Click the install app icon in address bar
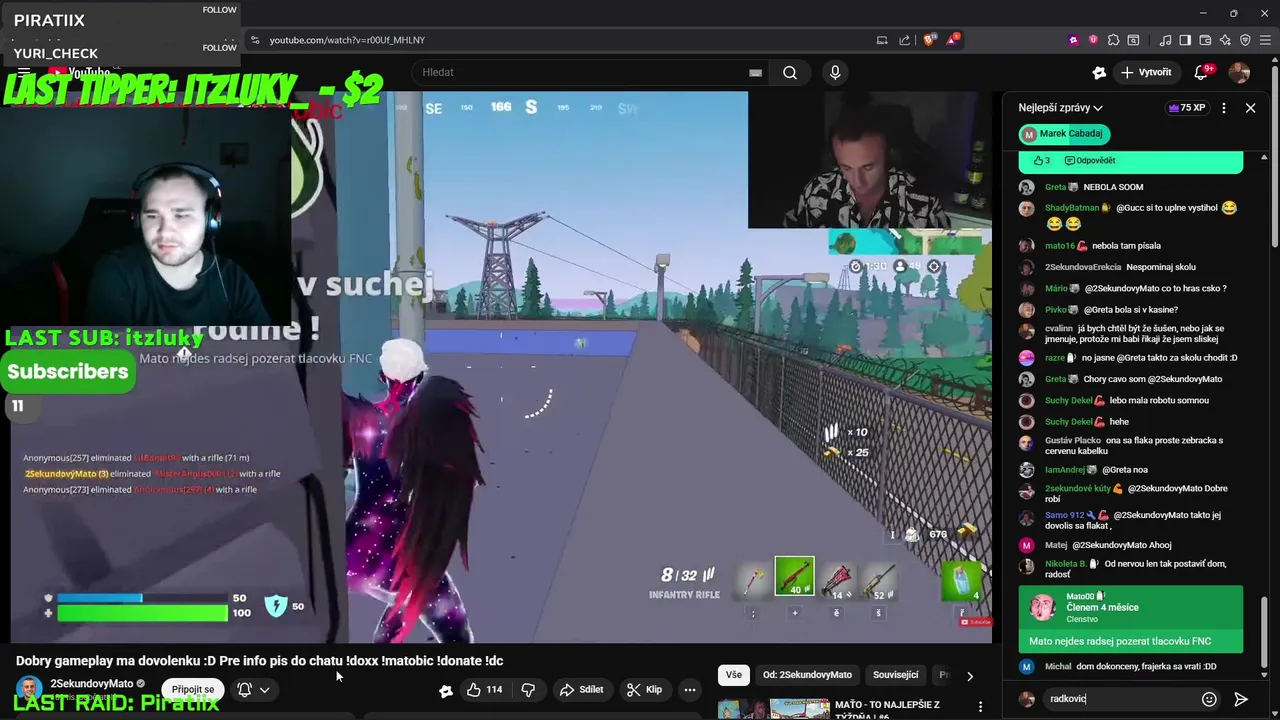 (882, 40)
